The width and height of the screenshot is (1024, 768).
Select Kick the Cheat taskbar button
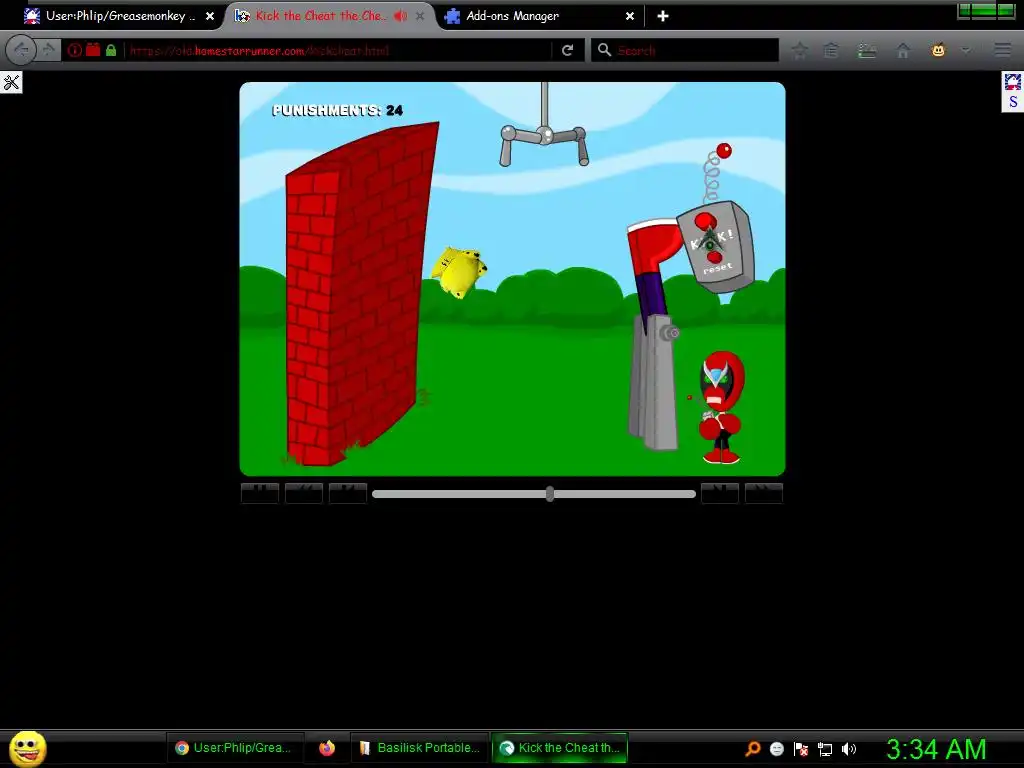(559, 748)
